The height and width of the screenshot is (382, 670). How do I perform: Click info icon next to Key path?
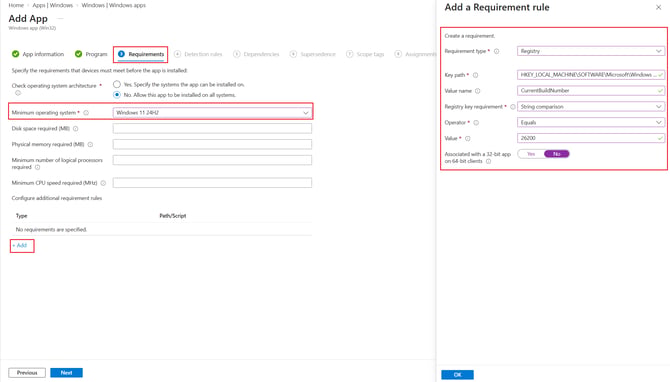475,75
